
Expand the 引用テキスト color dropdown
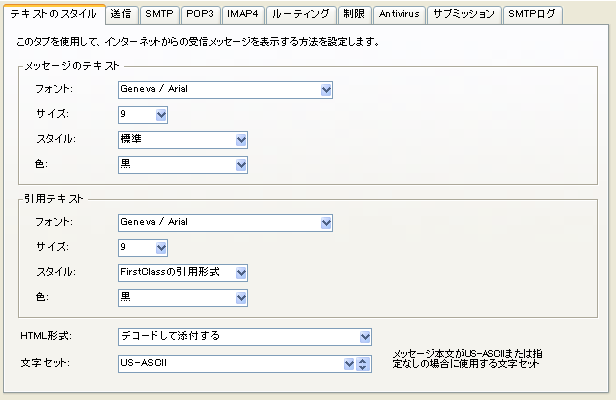(x=182, y=297)
